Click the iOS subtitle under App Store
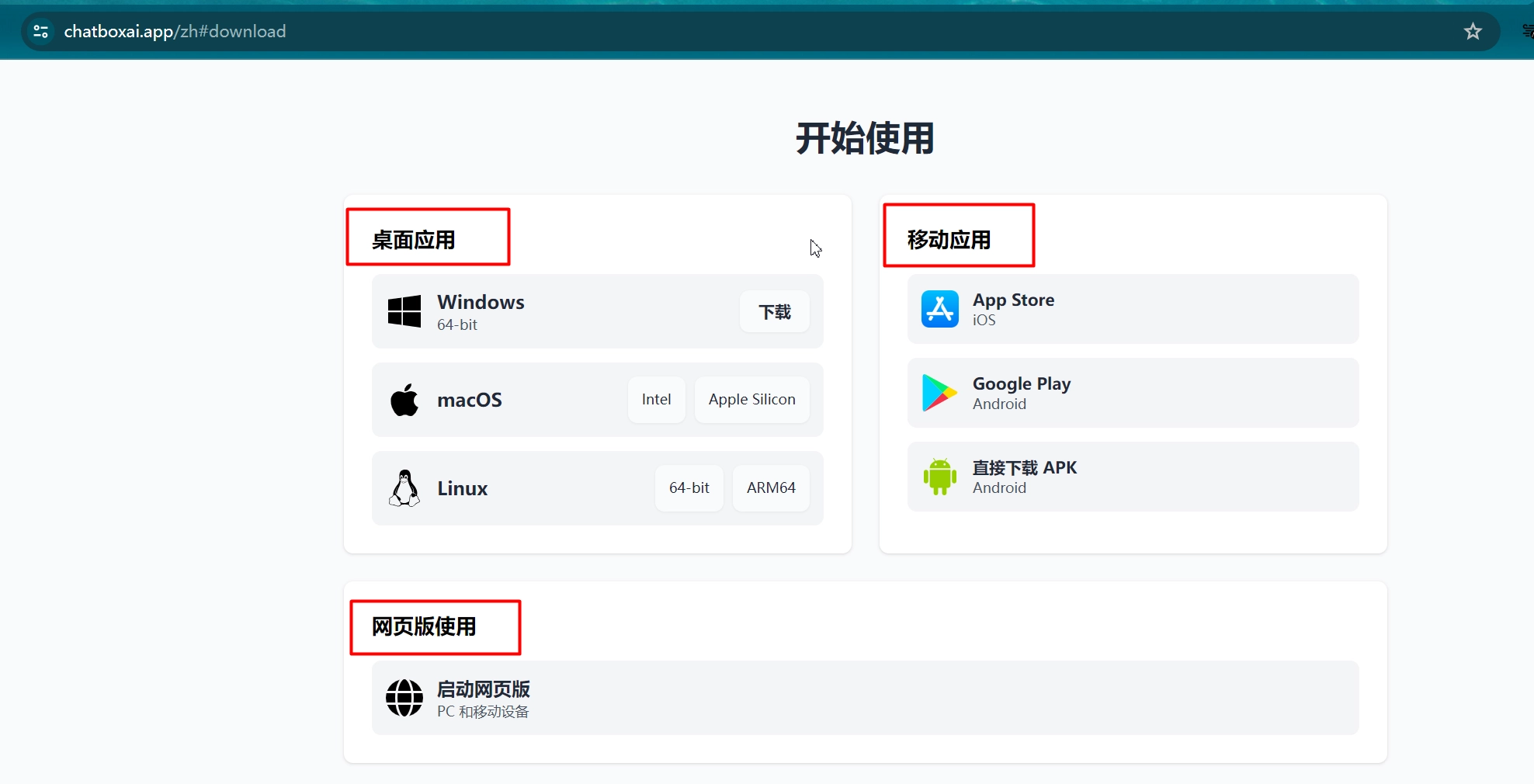 984,320
